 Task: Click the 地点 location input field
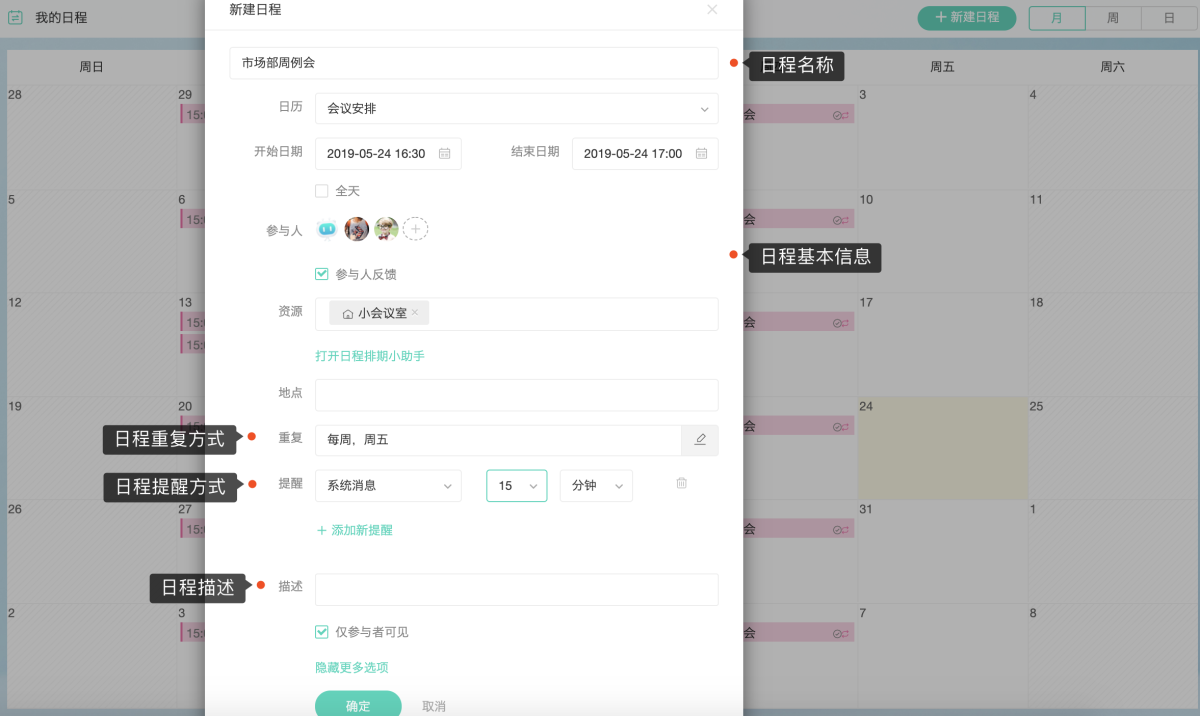tap(516, 395)
